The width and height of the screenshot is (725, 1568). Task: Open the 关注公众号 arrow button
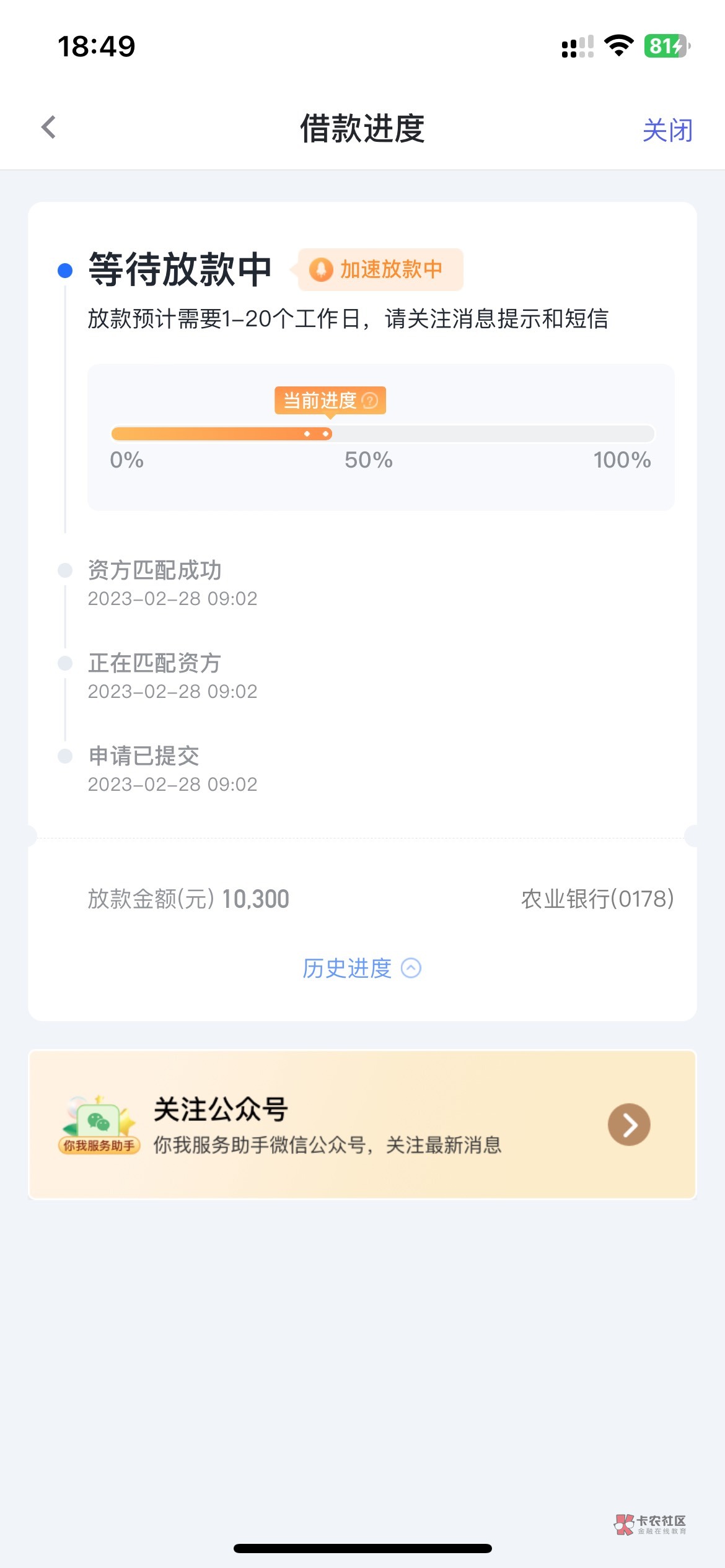(x=628, y=1125)
